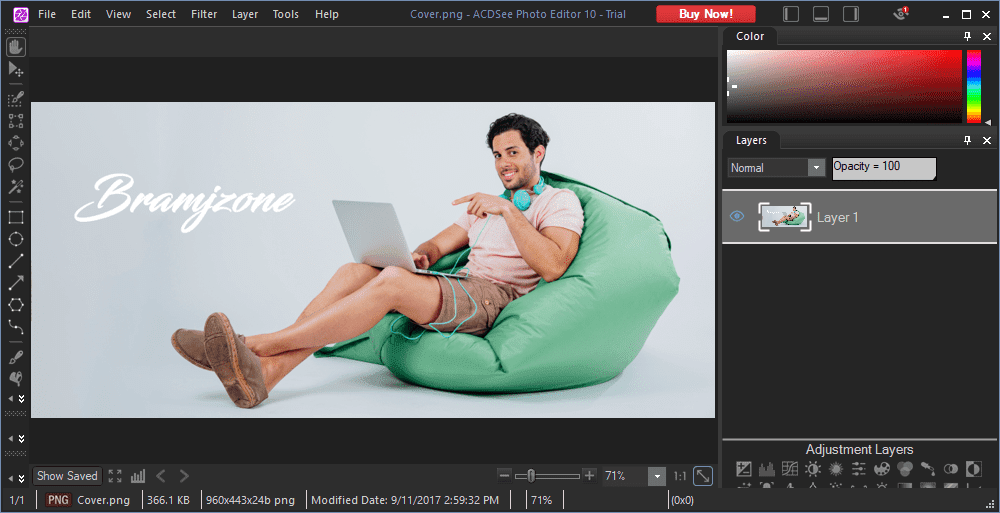The width and height of the screenshot is (1000, 513).
Task: Pin the Color panel
Action: point(967,36)
